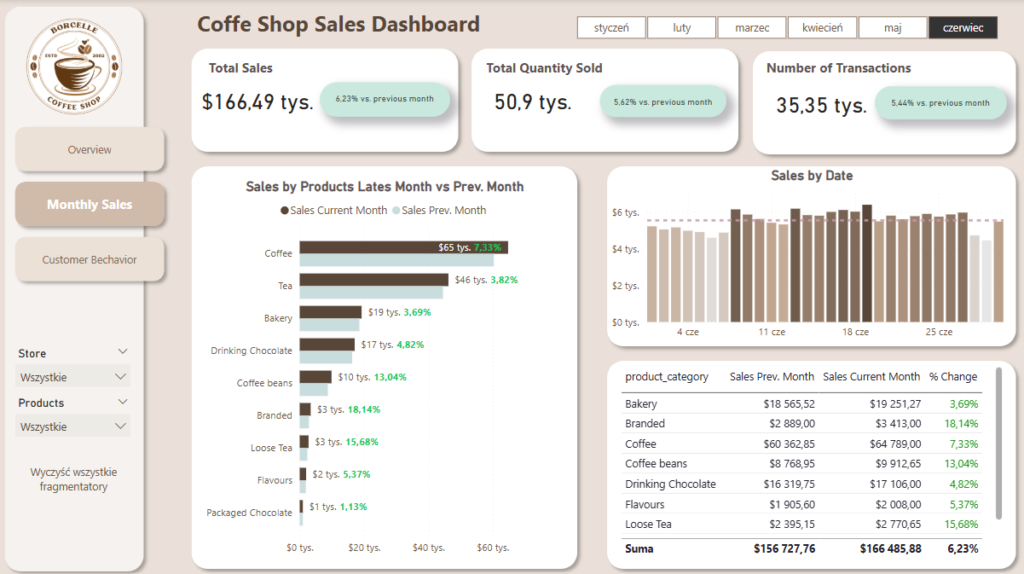Sort table by % Change column header

(952, 377)
